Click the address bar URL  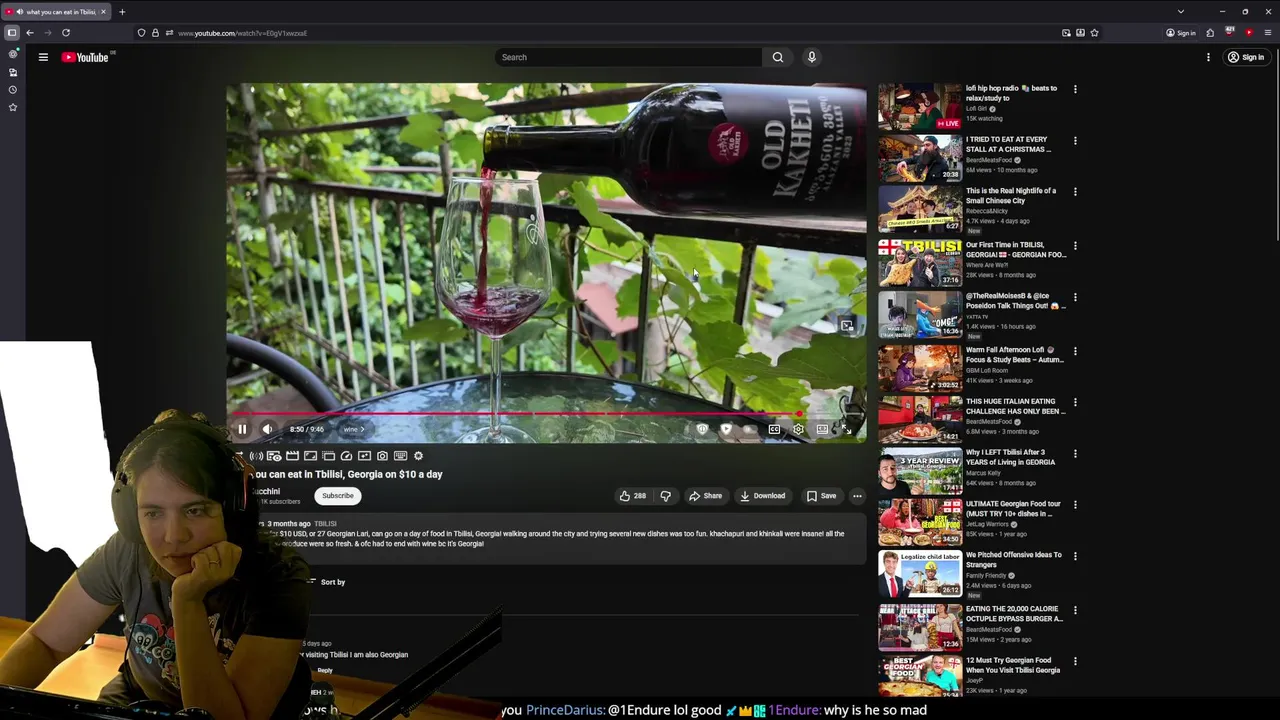pyautogui.click(x=242, y=33)
